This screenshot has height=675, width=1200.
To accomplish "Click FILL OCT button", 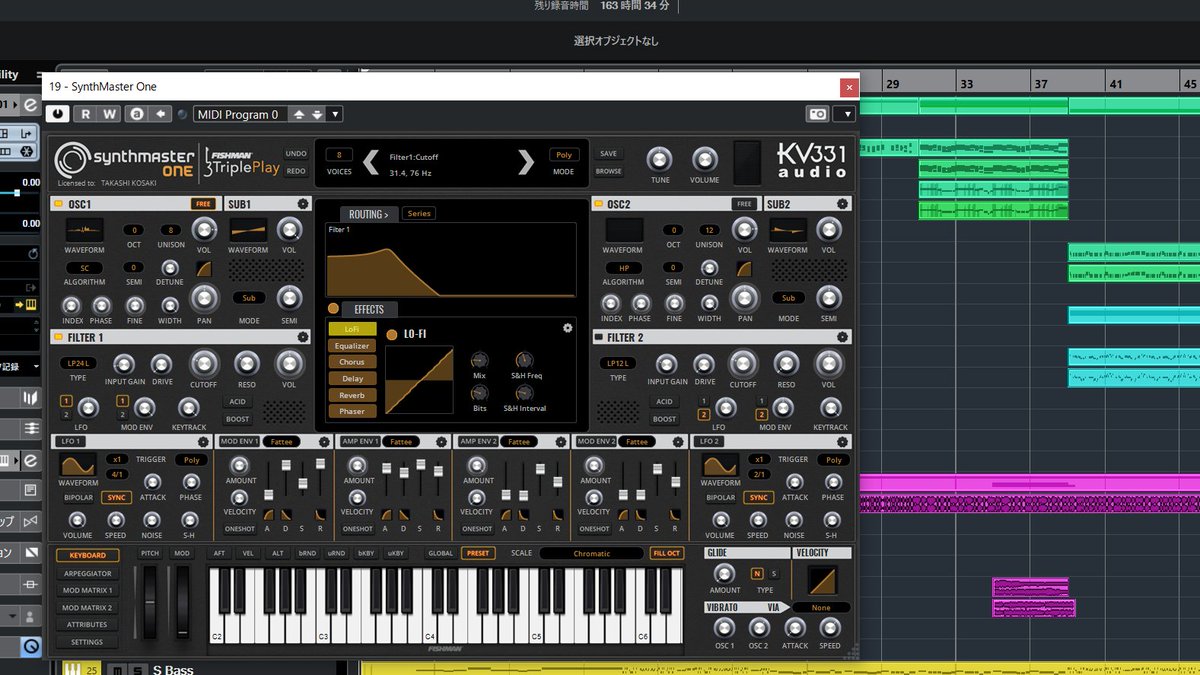I will pos(666,553).
